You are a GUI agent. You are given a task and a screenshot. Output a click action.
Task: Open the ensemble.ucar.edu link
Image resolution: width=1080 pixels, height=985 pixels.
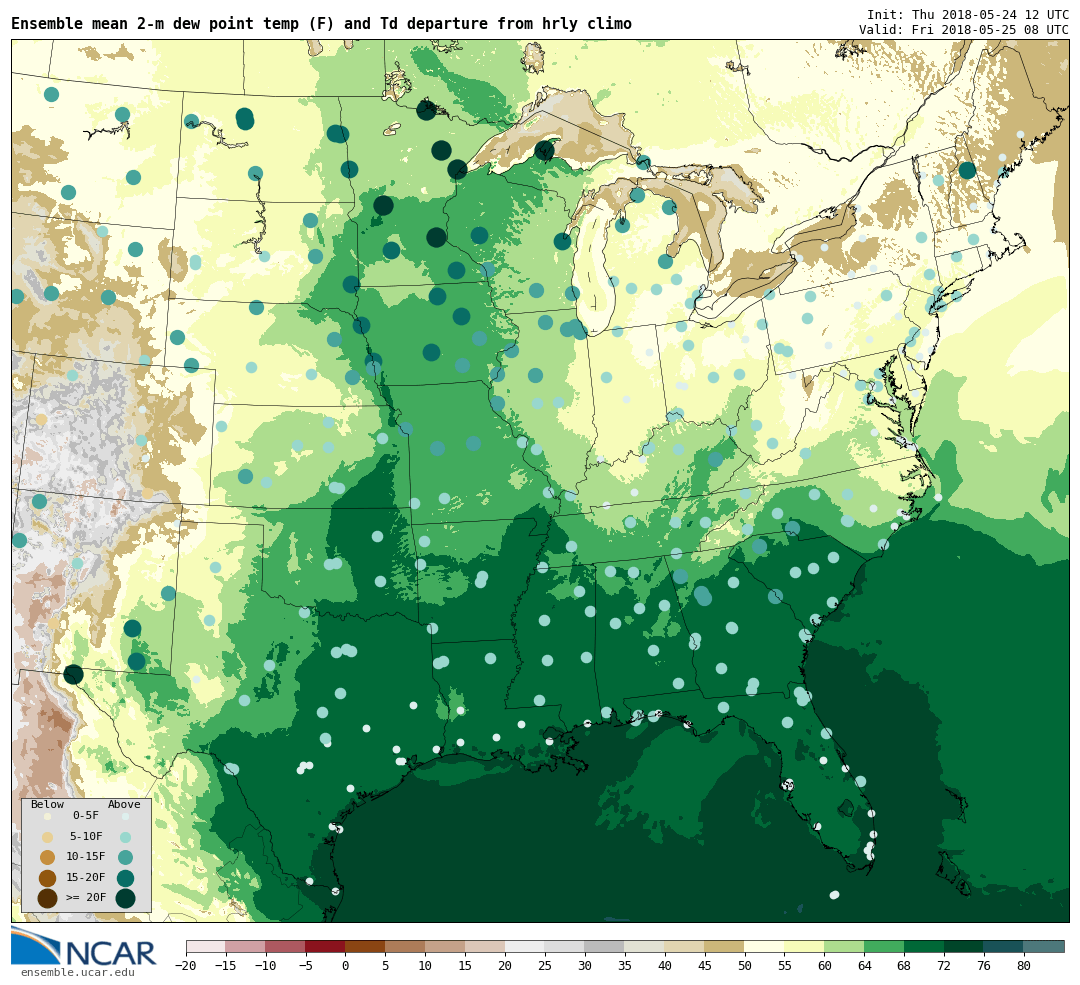click(78, 973)
